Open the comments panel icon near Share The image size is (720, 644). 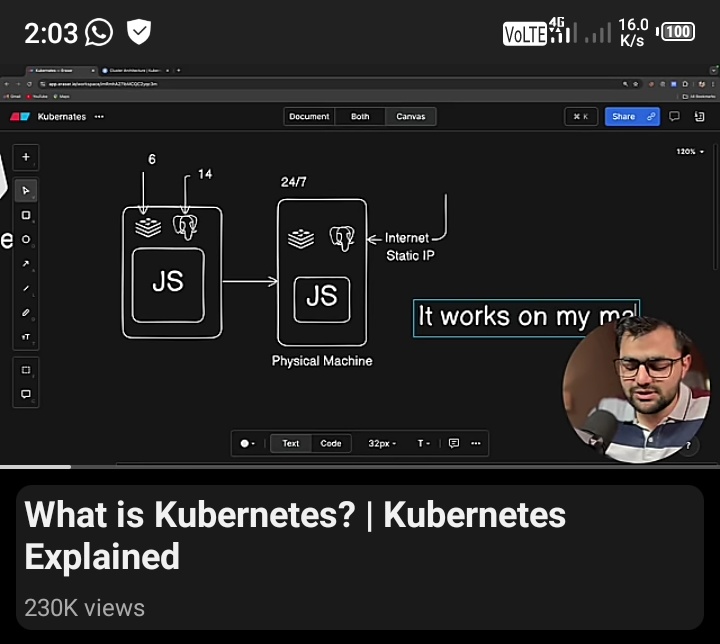point(674,117)
